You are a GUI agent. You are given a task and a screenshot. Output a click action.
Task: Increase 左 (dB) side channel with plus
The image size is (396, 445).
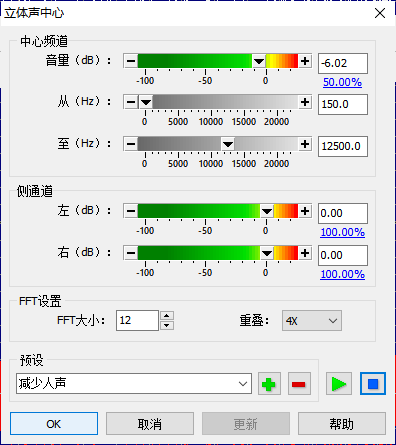point(305,211)
